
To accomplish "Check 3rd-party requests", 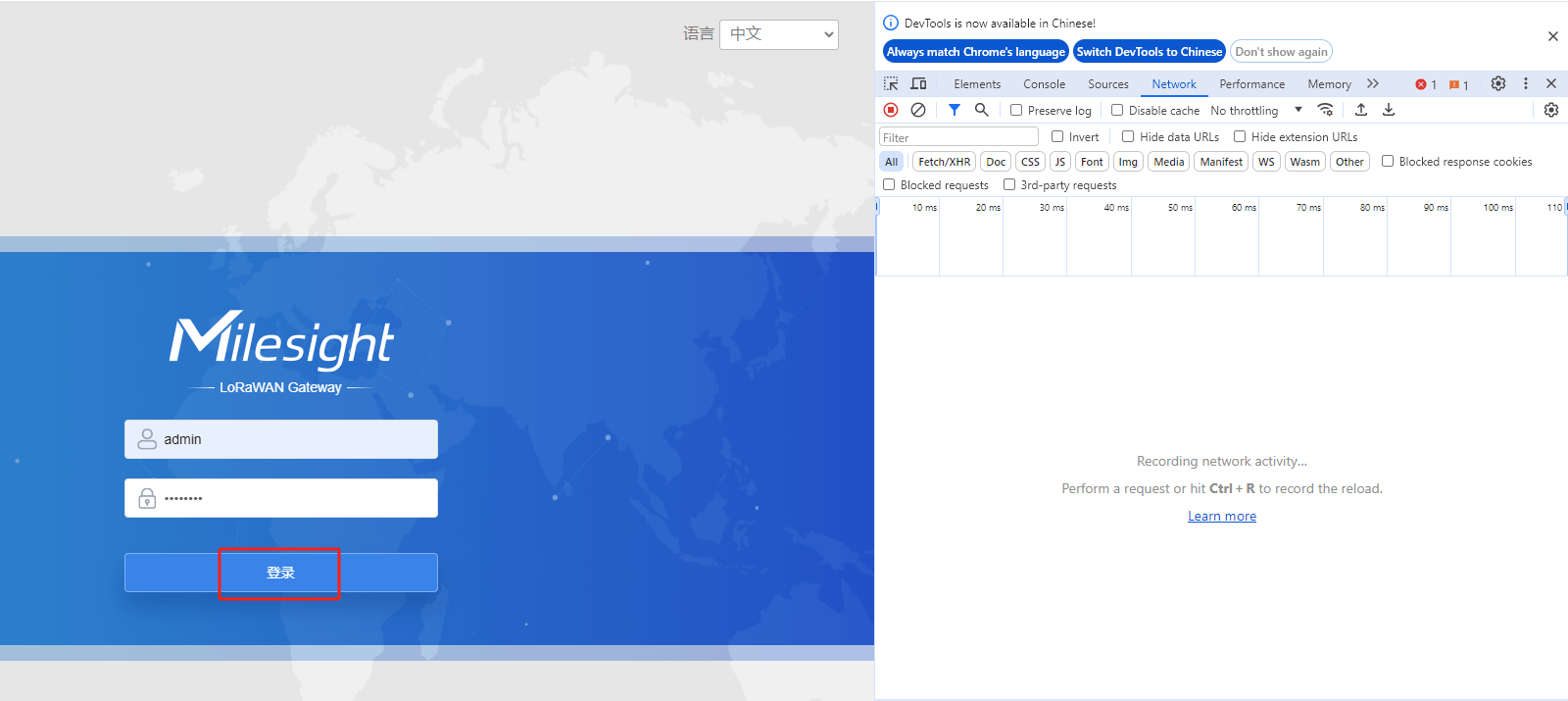I will (x=1009, y=184).
